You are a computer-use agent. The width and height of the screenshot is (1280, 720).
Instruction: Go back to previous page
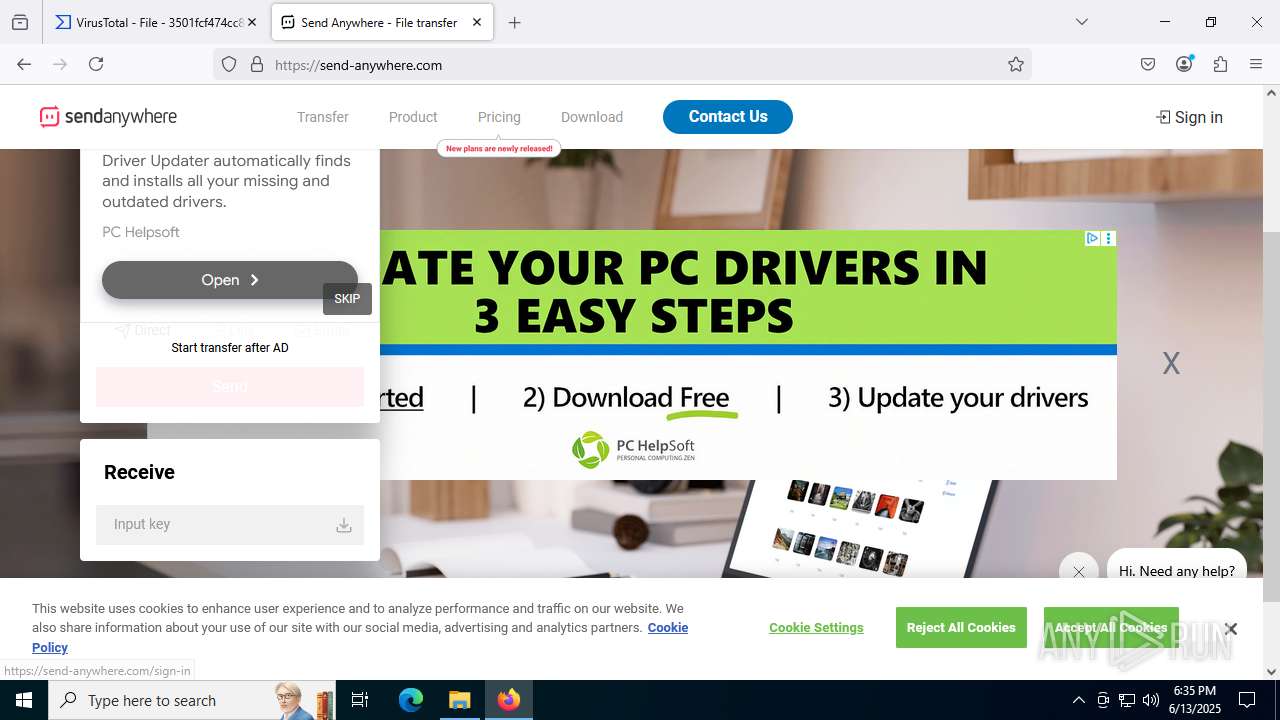coord(24,64)
